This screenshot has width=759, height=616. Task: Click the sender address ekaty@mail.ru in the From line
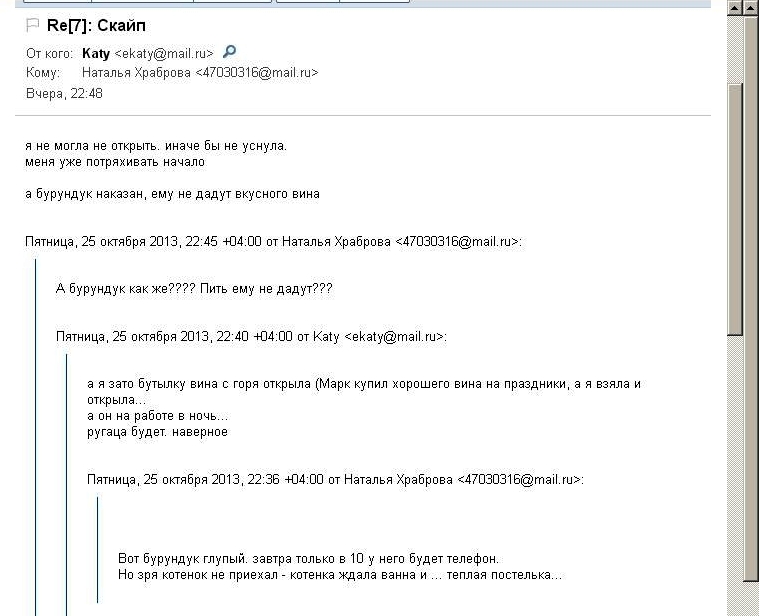tap(164, 53)
